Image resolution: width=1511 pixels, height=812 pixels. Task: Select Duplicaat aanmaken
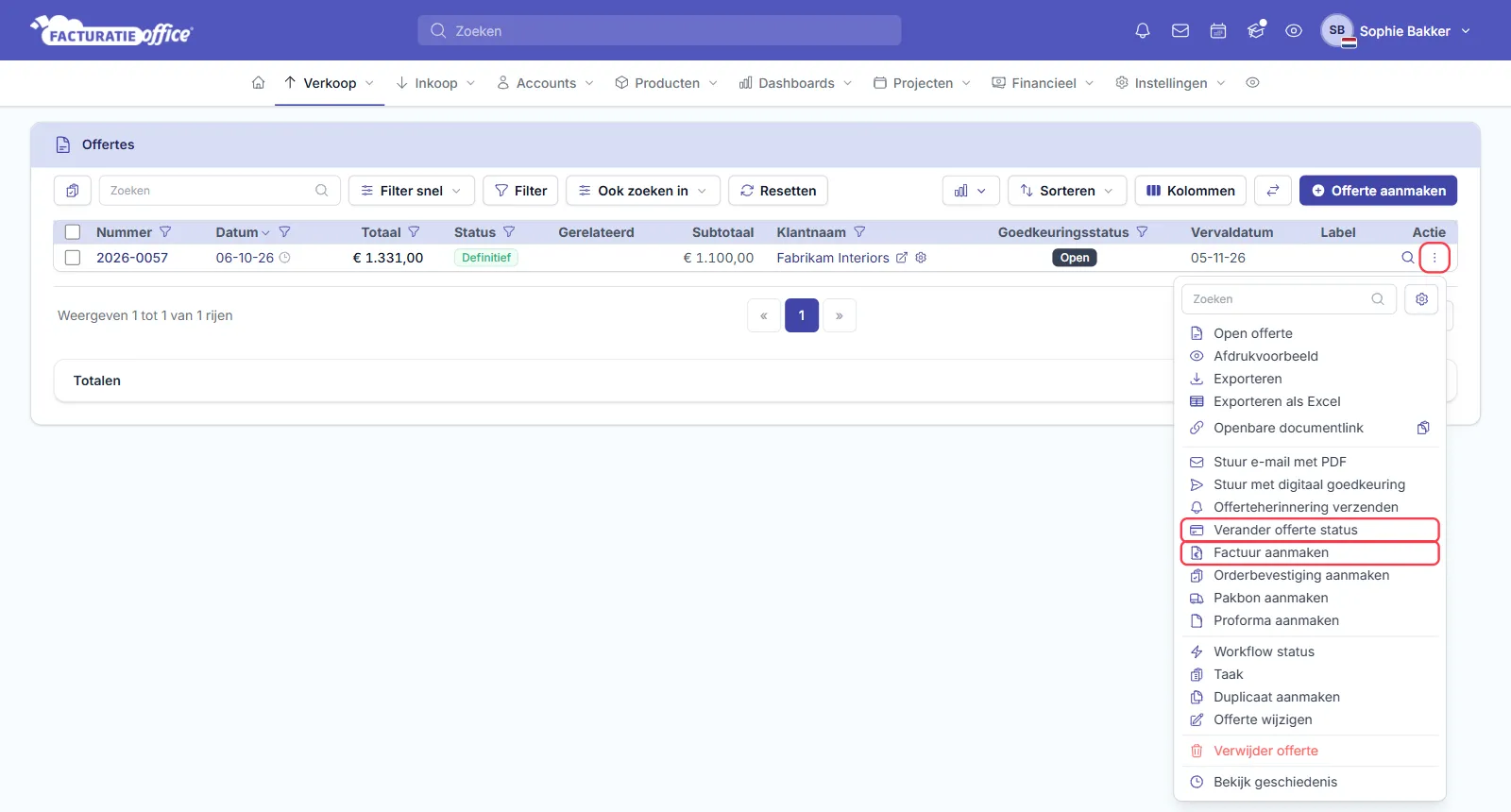(1310, 697)
